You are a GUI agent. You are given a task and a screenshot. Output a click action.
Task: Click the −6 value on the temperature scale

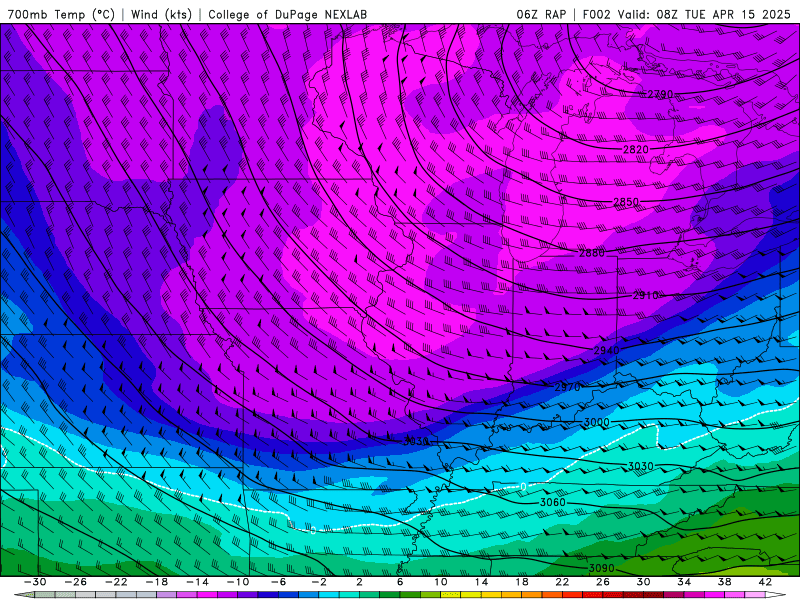point(279,582)
